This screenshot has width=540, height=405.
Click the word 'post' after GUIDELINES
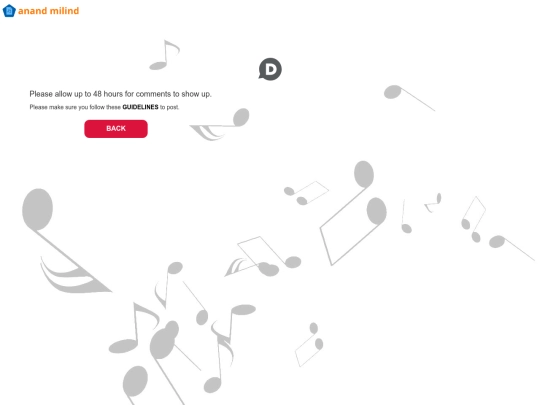pos(172,107)
